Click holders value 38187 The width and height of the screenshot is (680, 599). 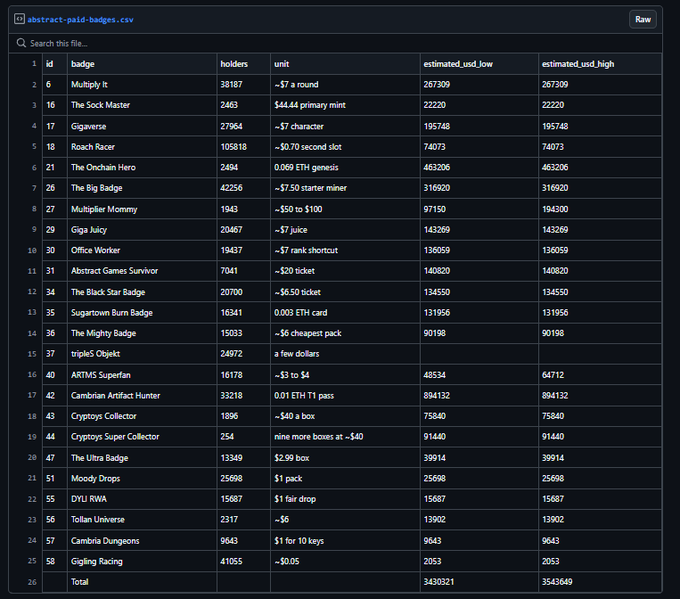click(231, 85)
